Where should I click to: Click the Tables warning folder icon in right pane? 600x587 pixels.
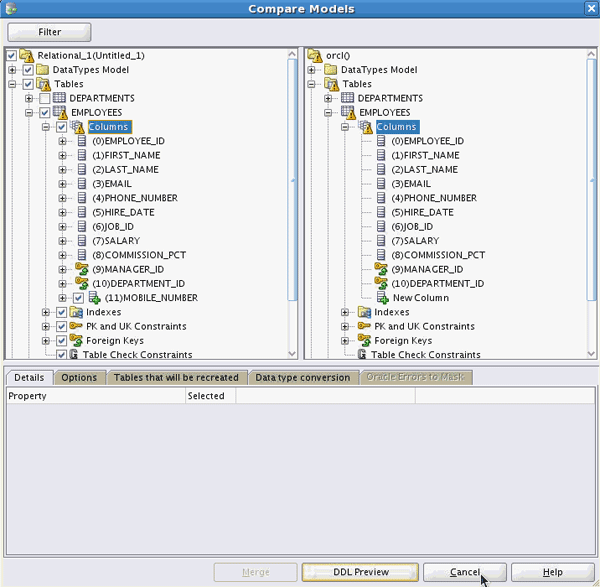coord(331,84)
